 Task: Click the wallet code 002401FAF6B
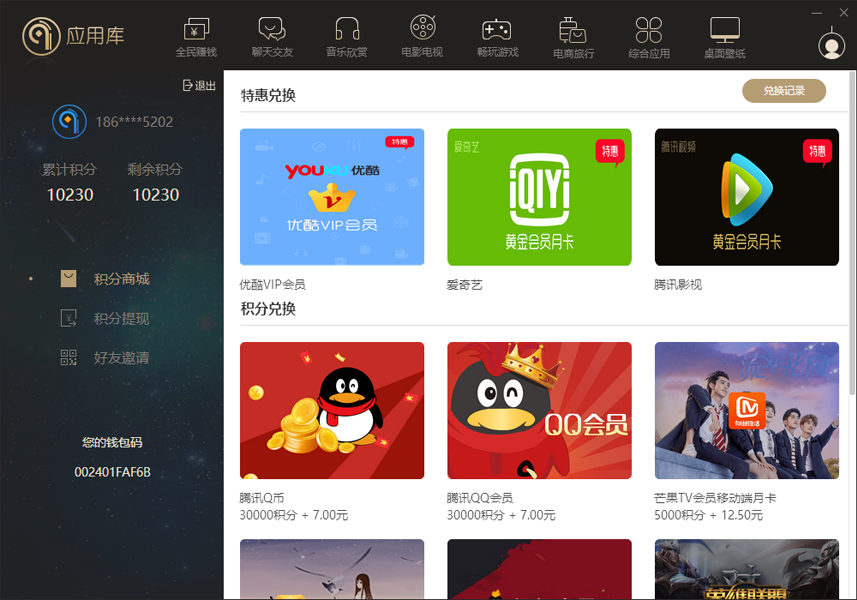pyautogui.click(x=112, y=472)
